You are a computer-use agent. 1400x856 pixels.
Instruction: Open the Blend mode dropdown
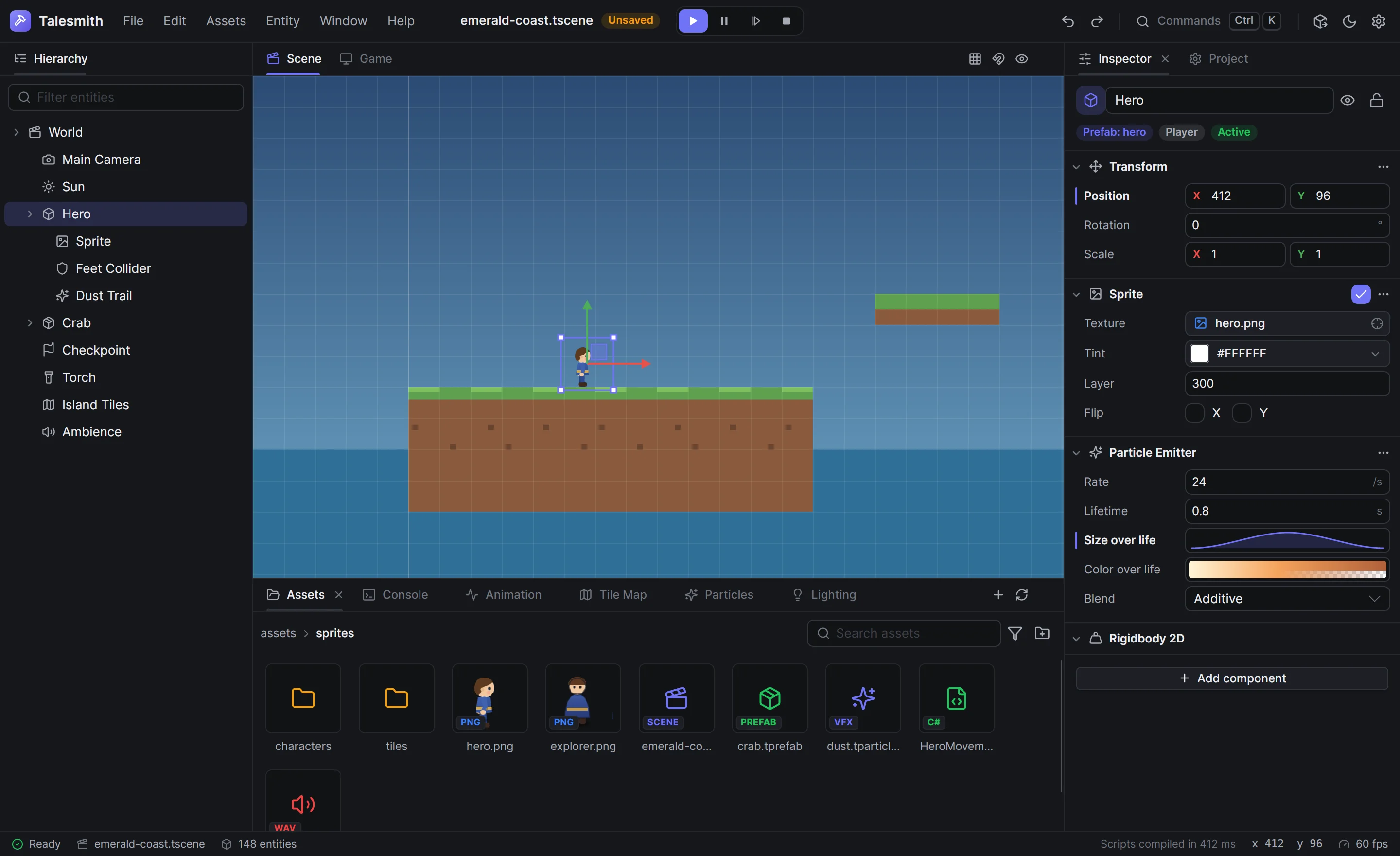(x=1286, y=599)
